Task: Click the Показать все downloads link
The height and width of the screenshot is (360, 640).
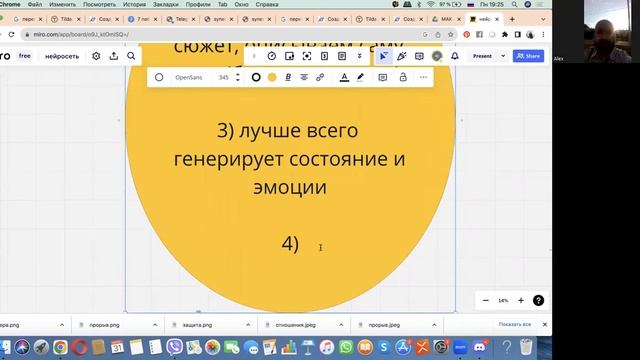Action: pos(515,324)
